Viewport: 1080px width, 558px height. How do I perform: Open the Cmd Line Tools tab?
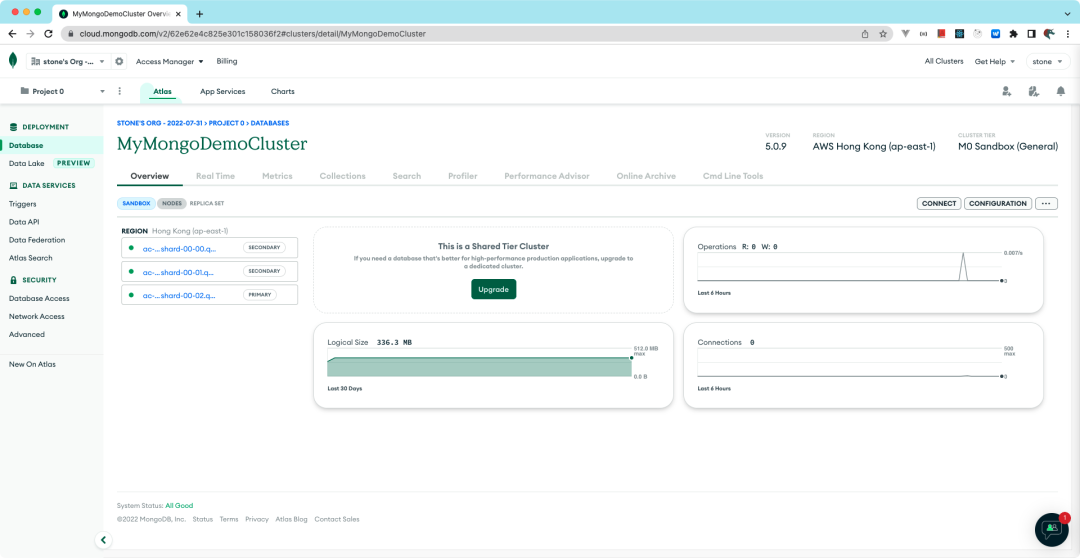pos(733,176)
